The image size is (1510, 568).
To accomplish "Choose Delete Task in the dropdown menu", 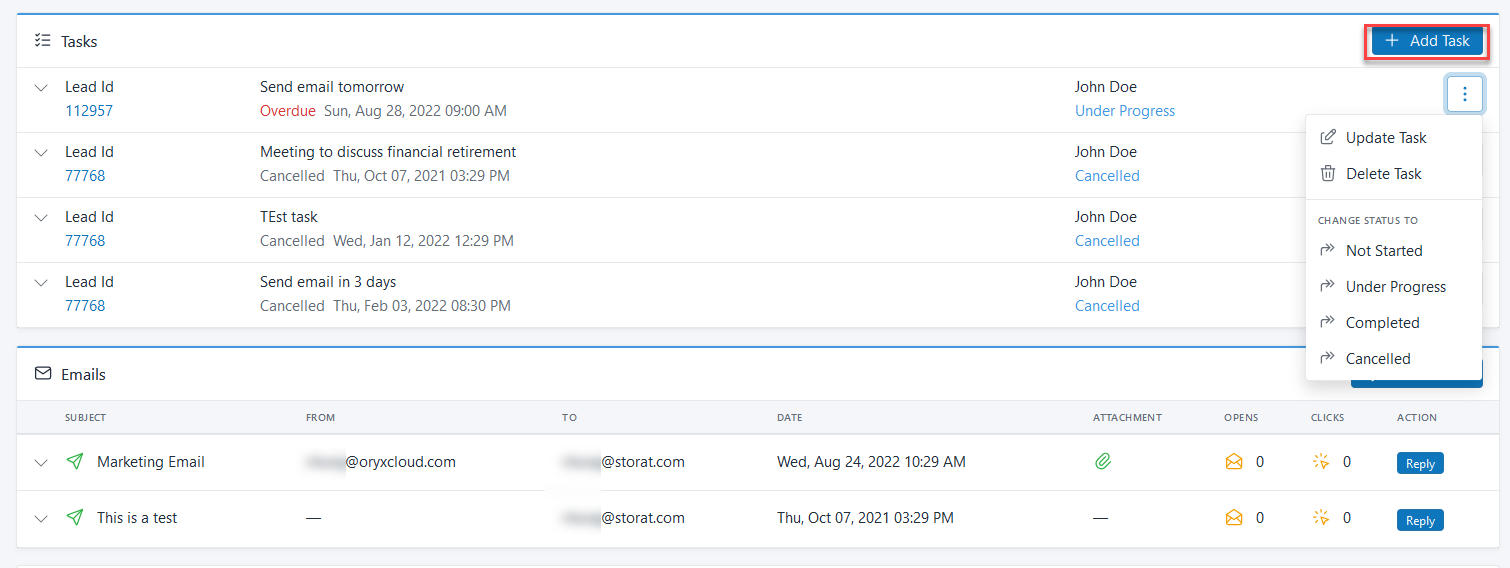I will pos(1383,174).
